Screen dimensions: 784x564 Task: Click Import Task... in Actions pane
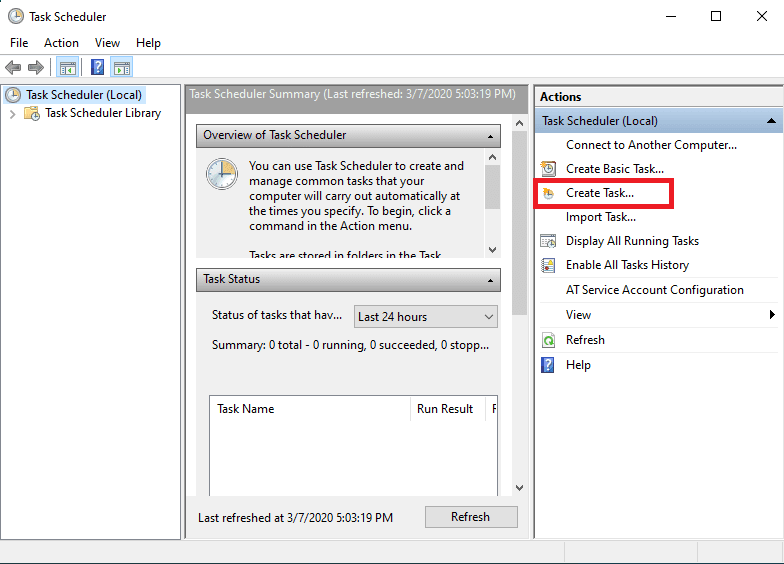click(601, 217)
